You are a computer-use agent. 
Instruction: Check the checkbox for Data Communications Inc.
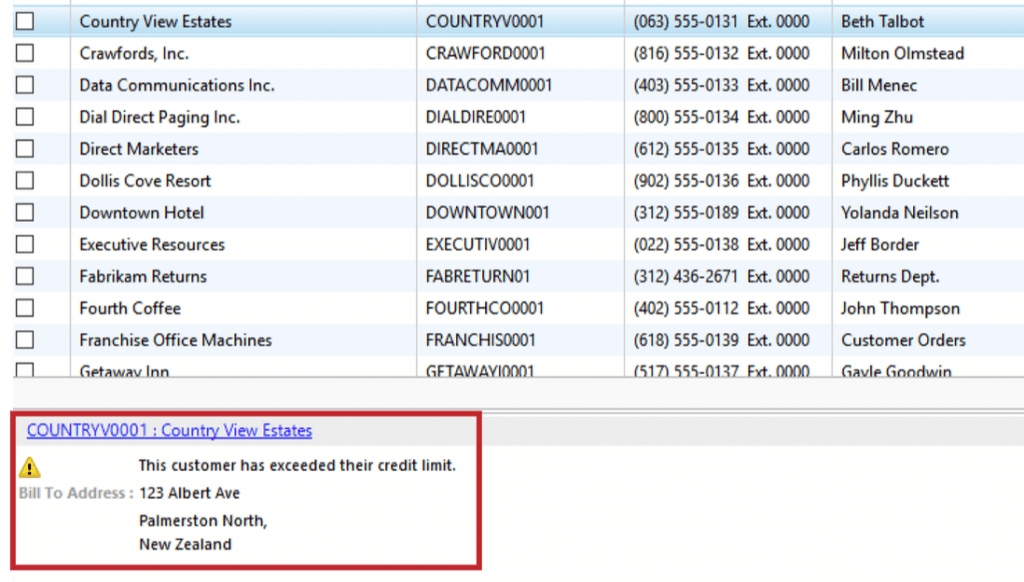click(x=24, y=85)
